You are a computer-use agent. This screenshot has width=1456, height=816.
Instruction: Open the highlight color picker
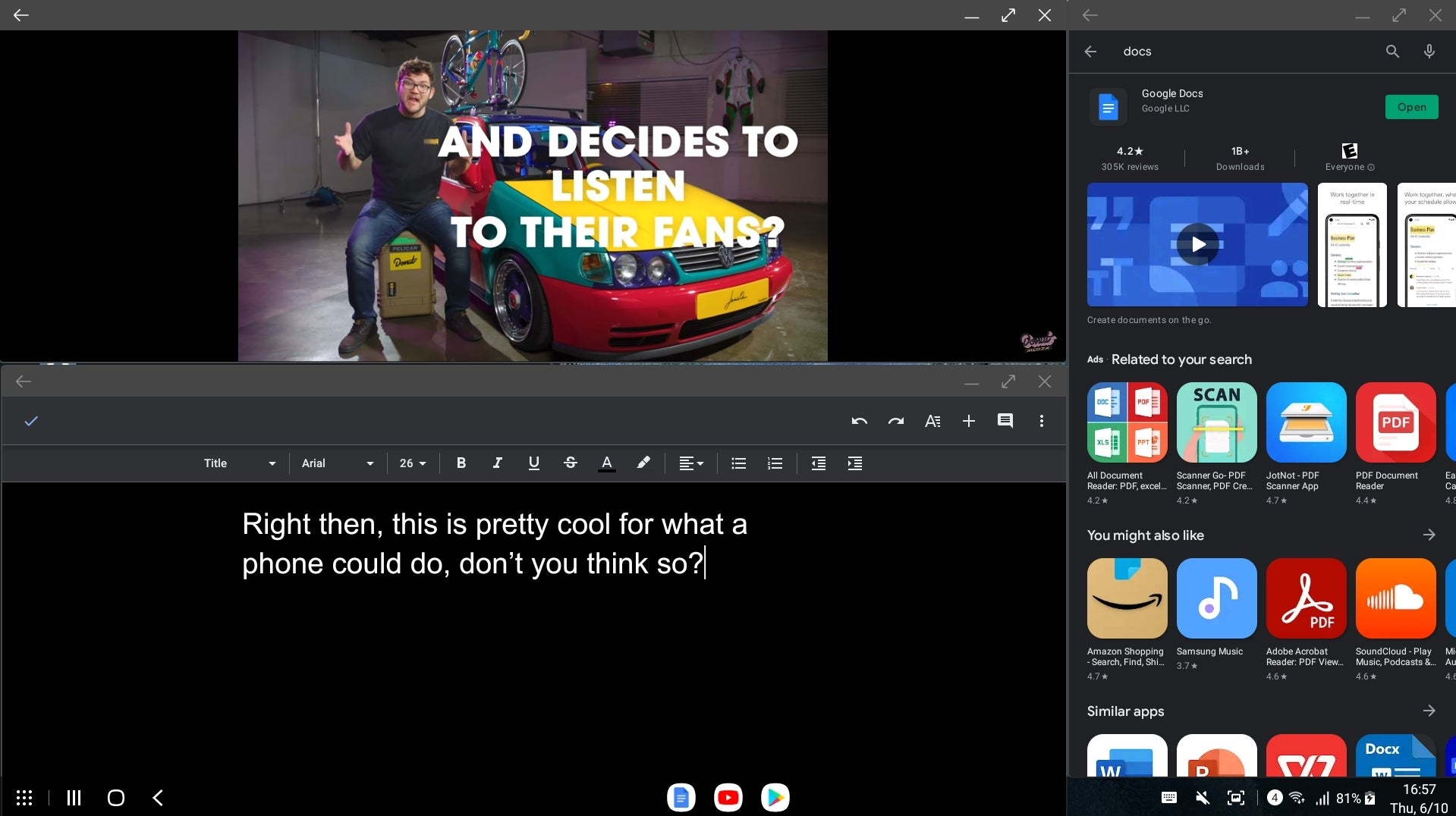[x=643, y=463]
